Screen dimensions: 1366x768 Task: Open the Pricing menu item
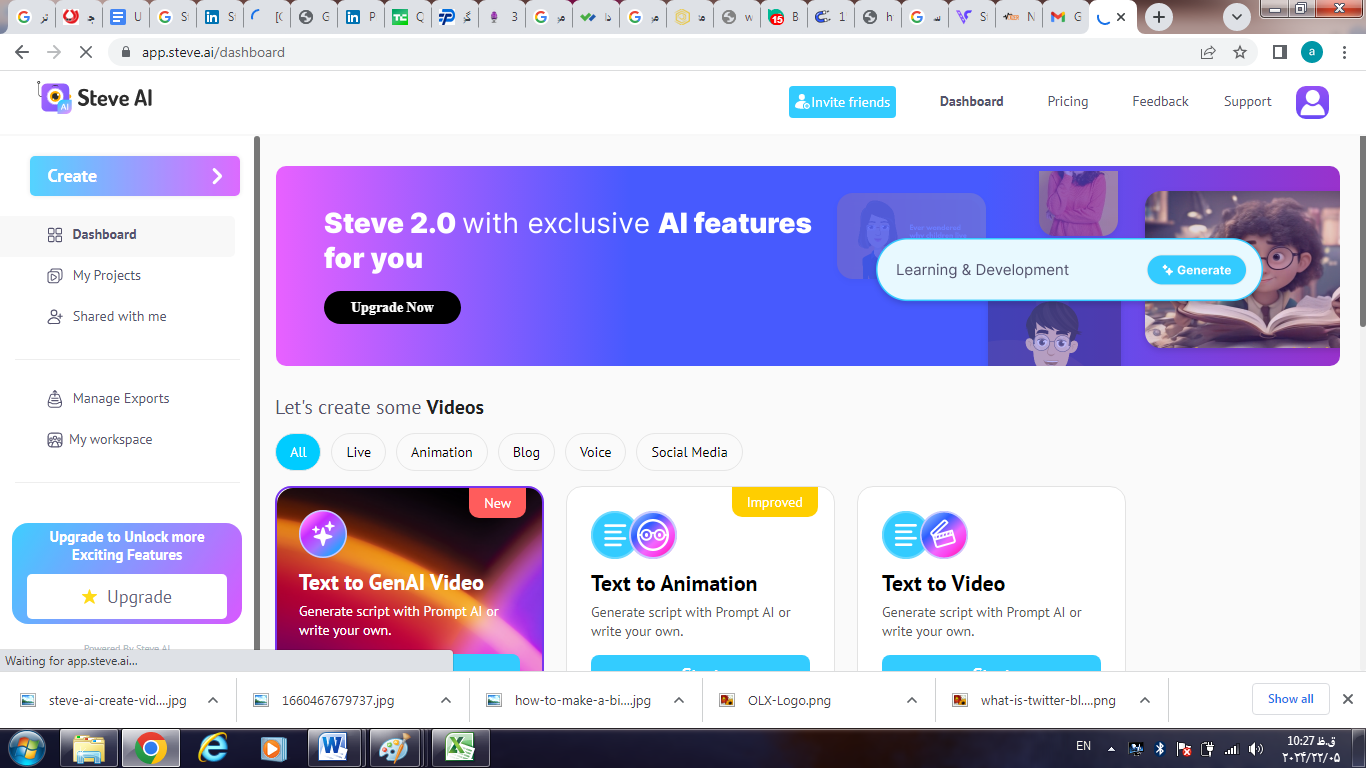[1068, 102]
